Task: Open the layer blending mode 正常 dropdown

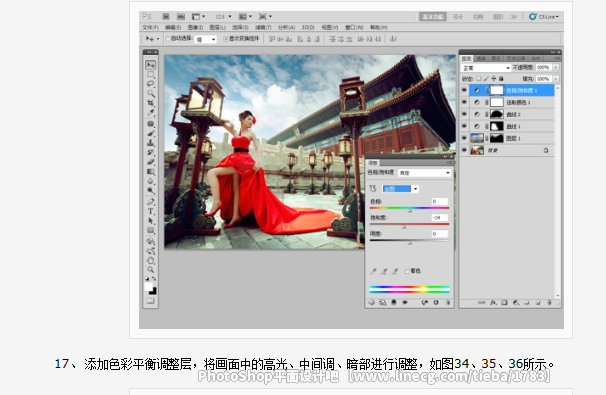Action: [x=486, y=68]
